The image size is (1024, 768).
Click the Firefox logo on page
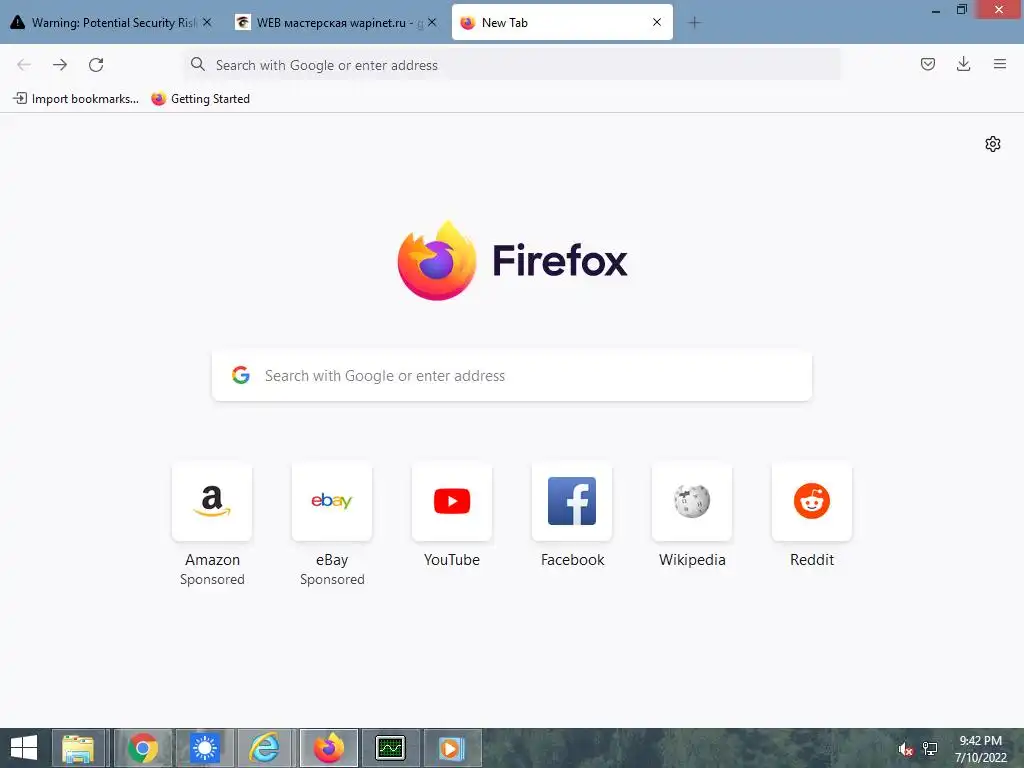437,261
